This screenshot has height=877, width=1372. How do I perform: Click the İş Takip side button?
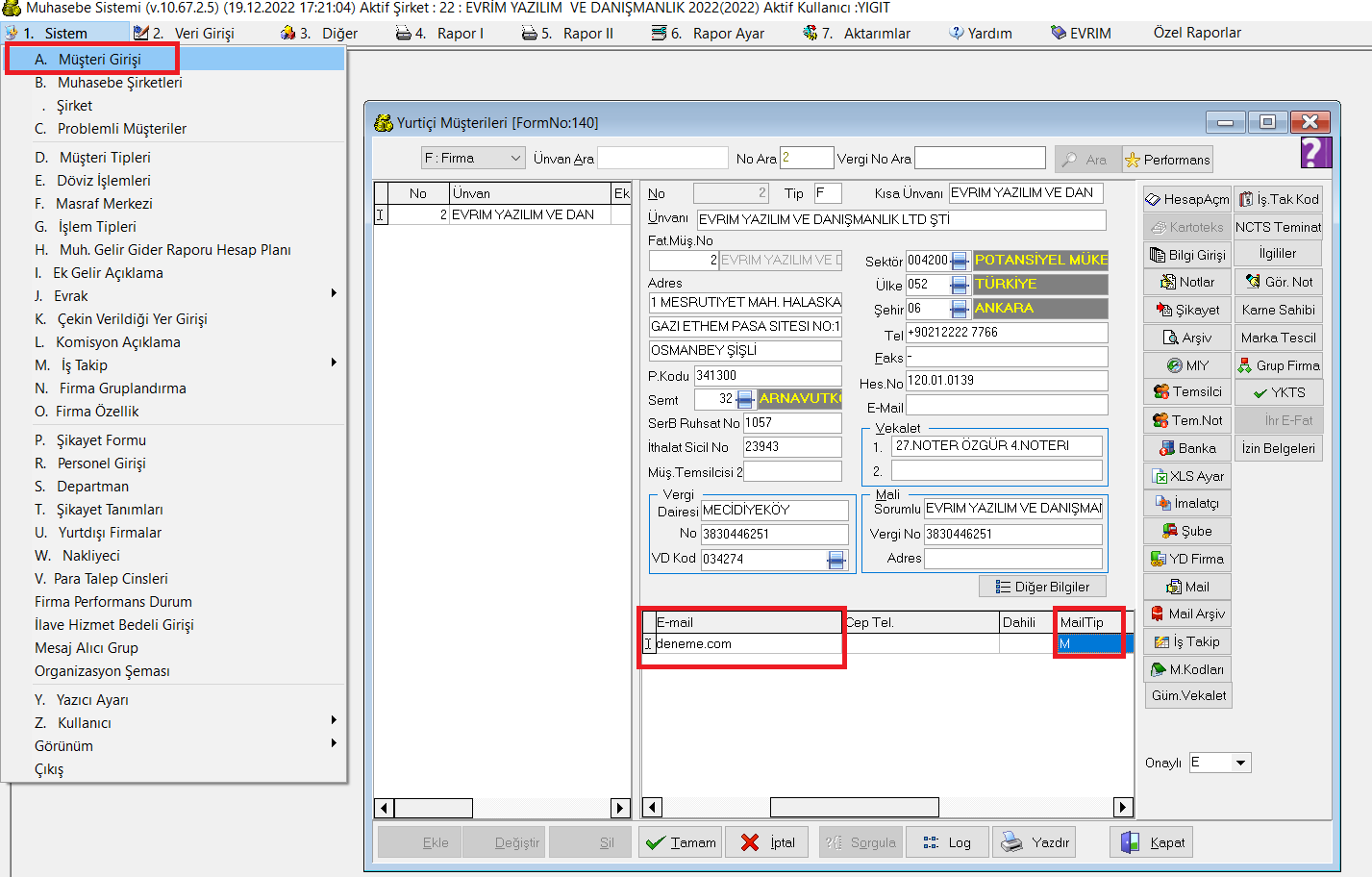tap(1187, 641)
